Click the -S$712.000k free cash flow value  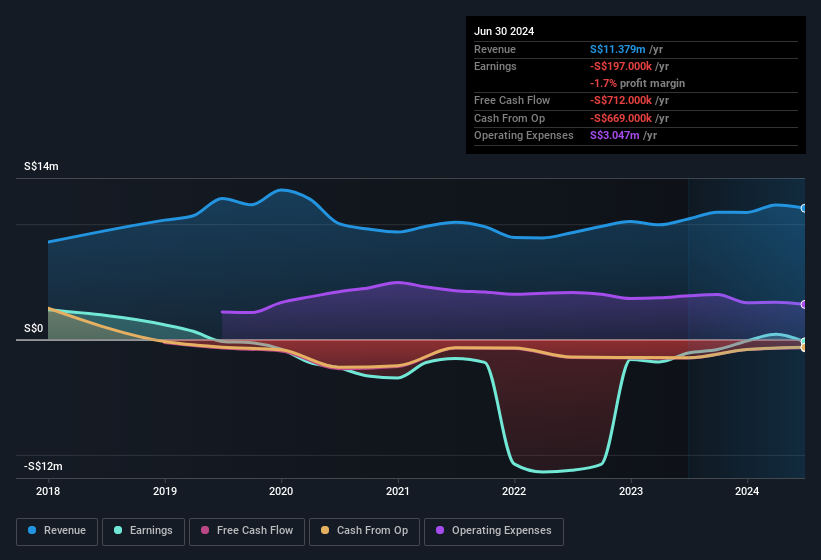pos(620,100)
